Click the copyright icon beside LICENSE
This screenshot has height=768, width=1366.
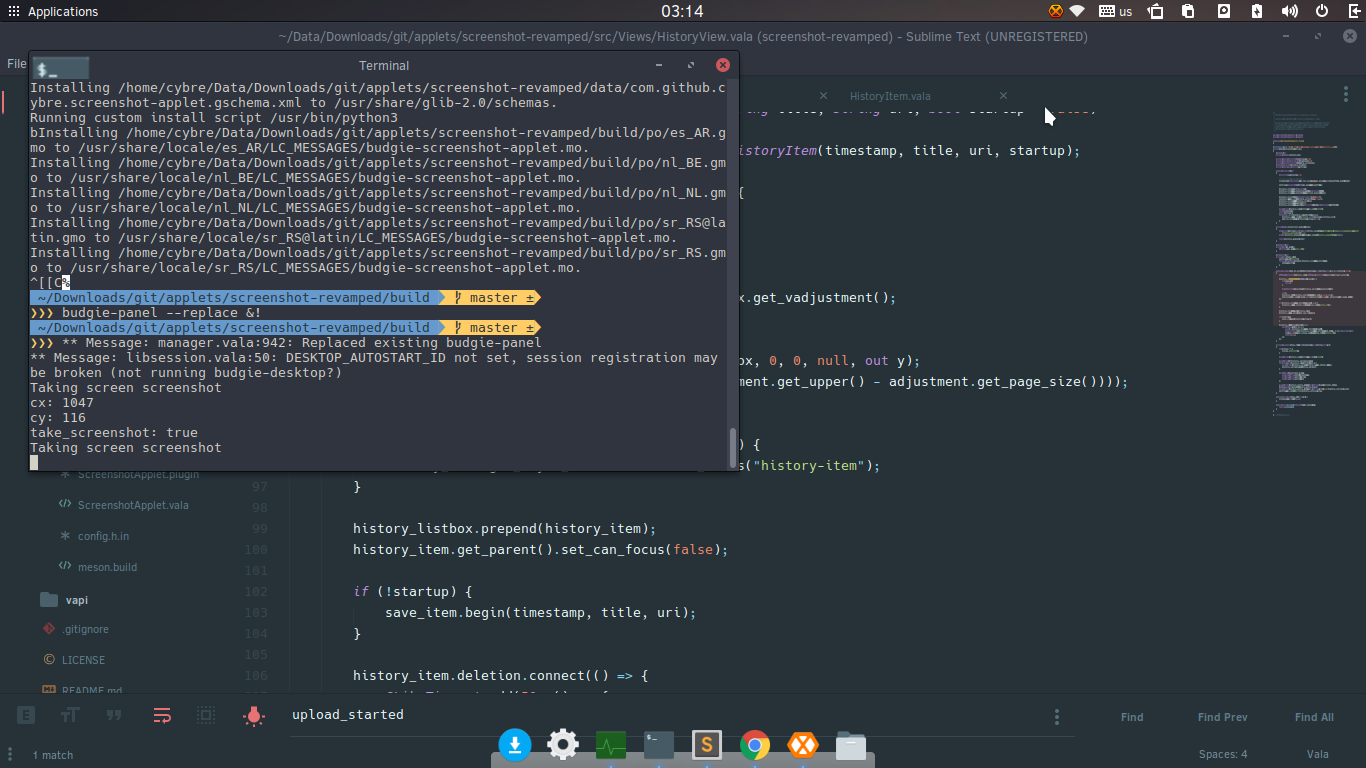tap(49, 660)
